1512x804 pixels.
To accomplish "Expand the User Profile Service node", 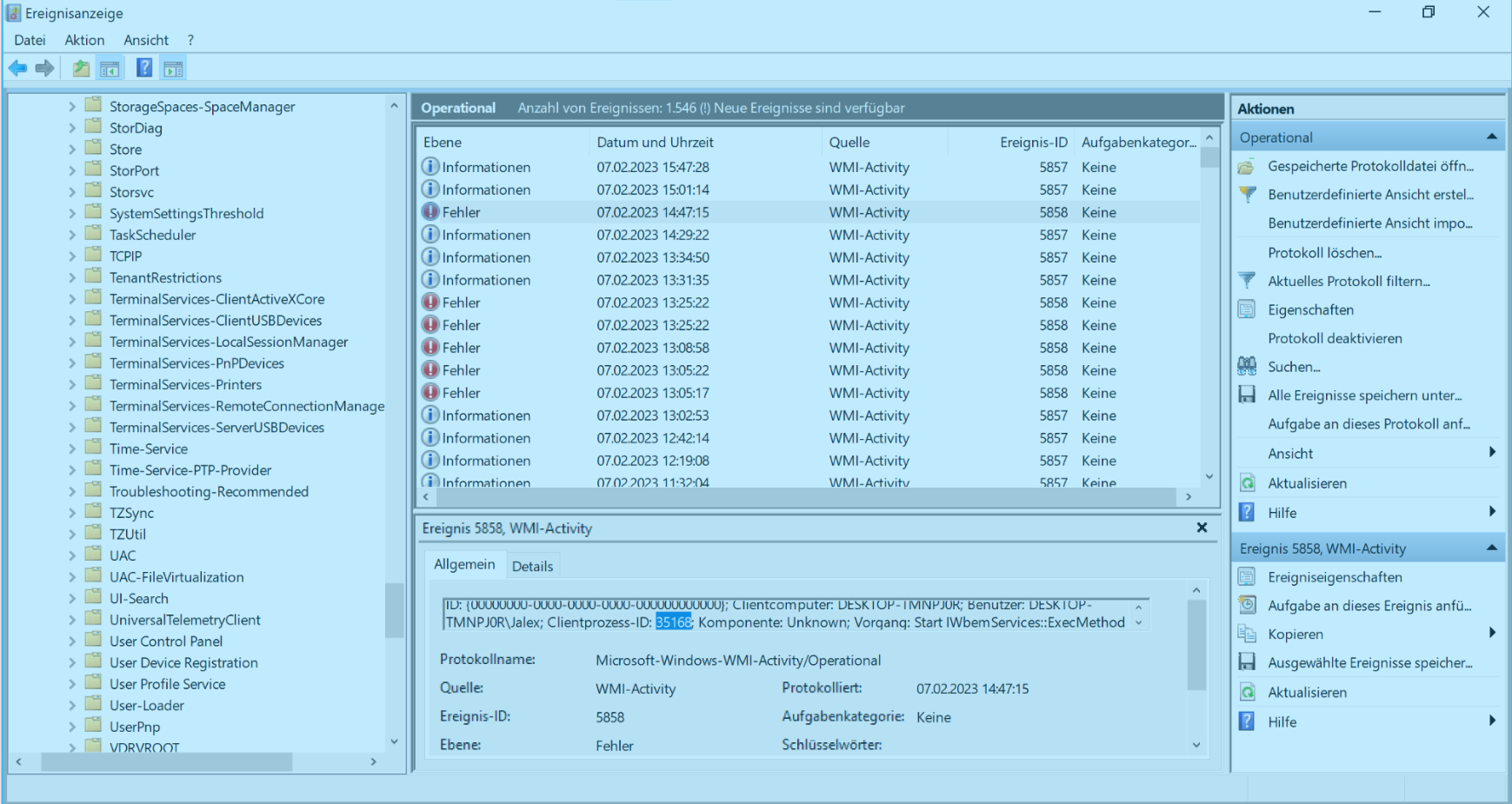I will 72,684.
